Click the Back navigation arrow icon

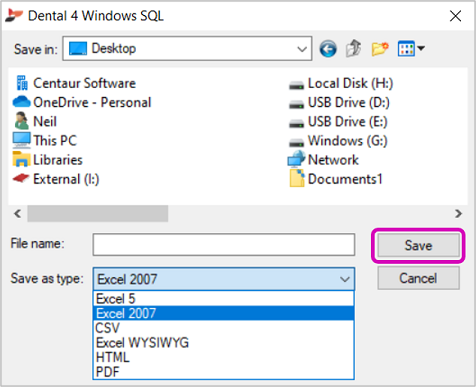pyautogui.click(x=328, y=49)
